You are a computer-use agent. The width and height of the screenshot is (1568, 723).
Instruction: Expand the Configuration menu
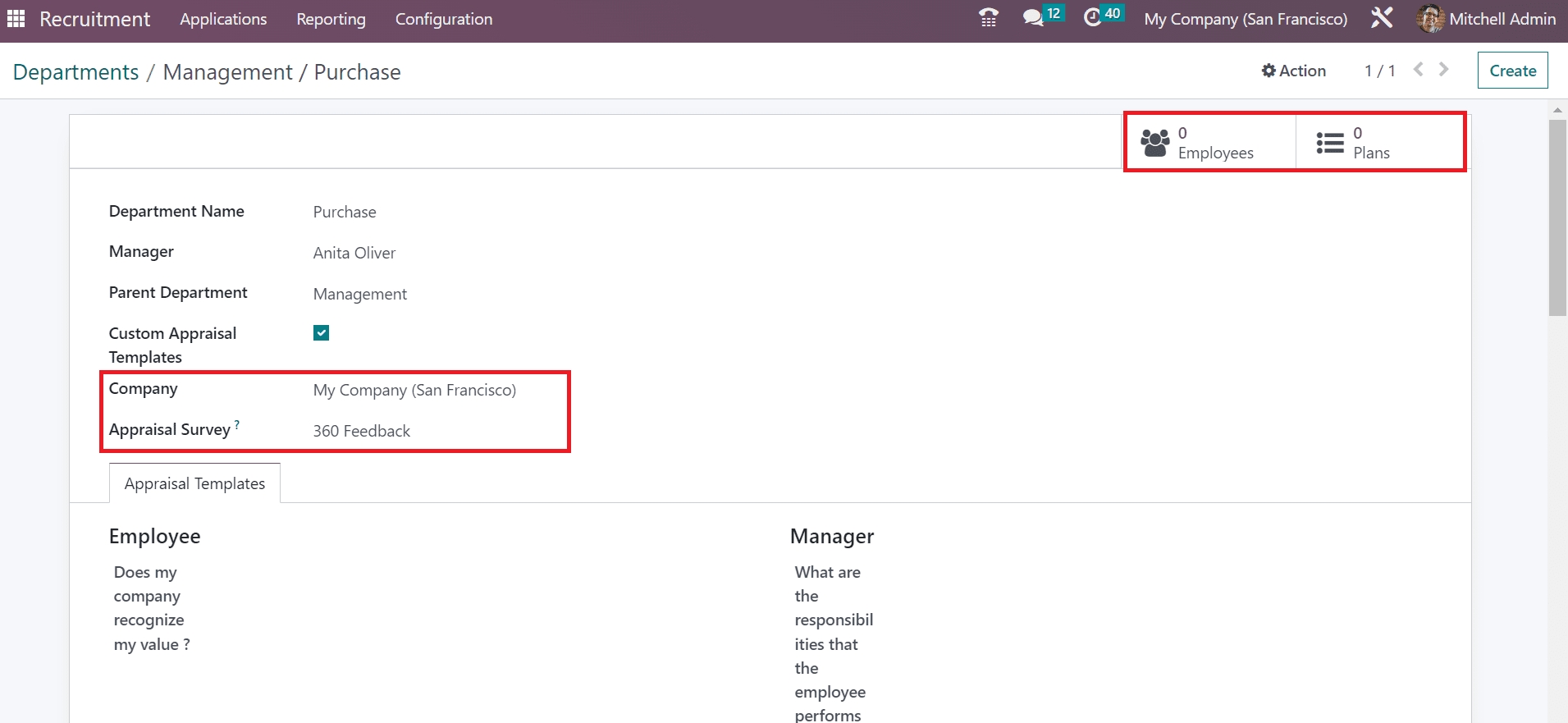(x=444, y=19)
